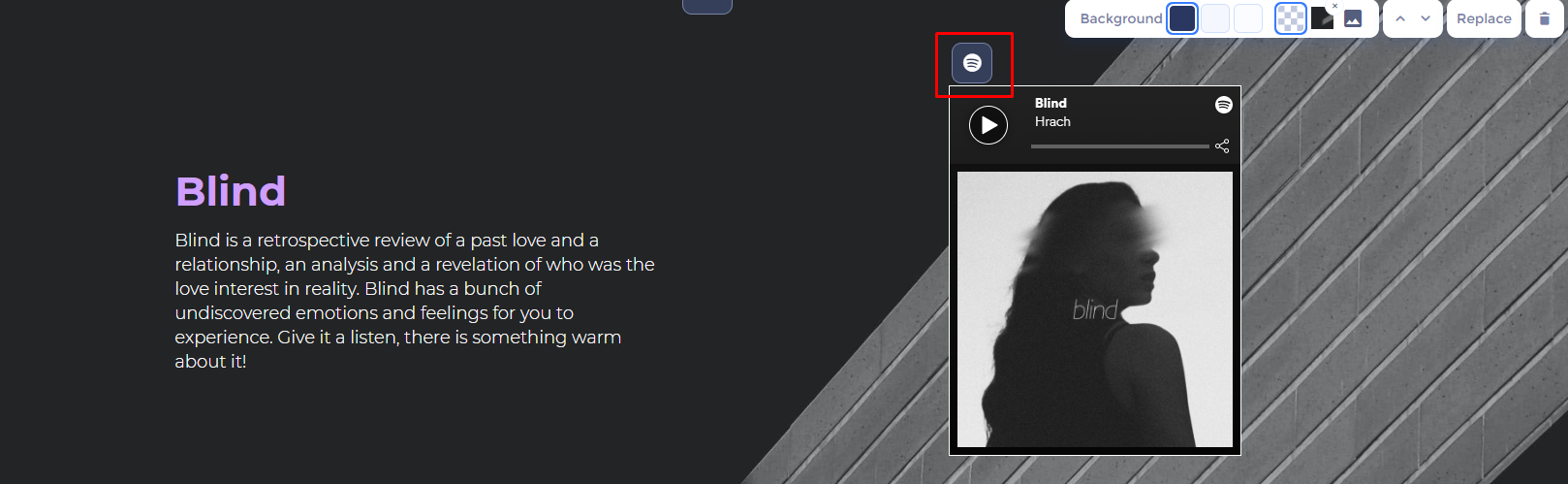Viewport: 1568px width, 484px height.
Task: Click the Replace button
Action: coord(1484,18)
